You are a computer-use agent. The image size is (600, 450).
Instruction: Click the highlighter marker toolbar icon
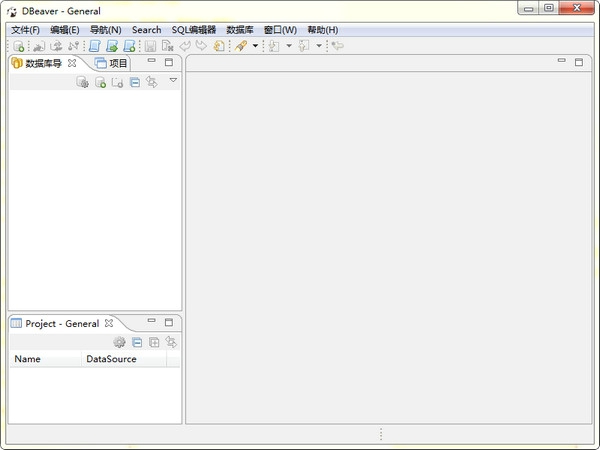click(241, 46)
